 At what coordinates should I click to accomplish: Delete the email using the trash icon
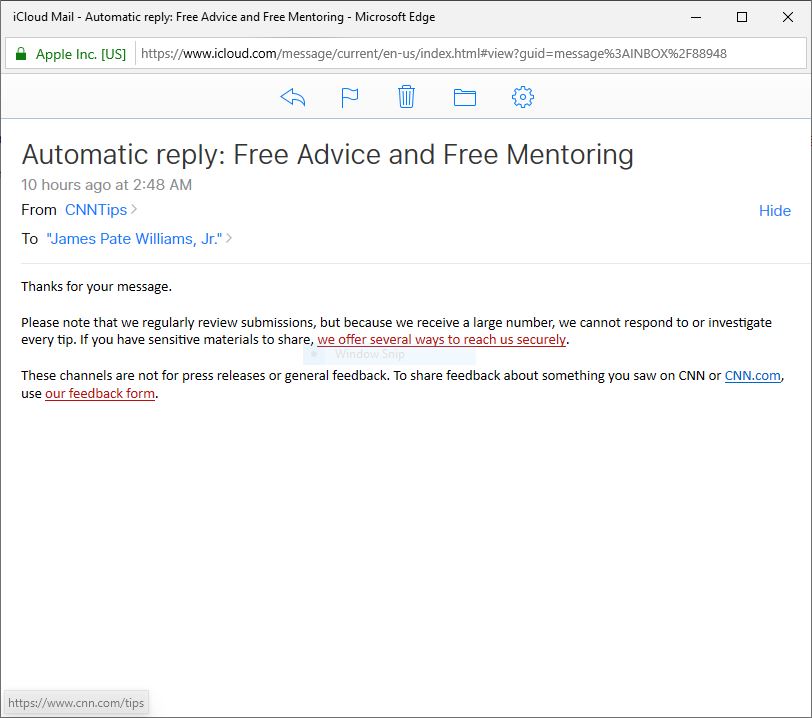pos(406,96)
